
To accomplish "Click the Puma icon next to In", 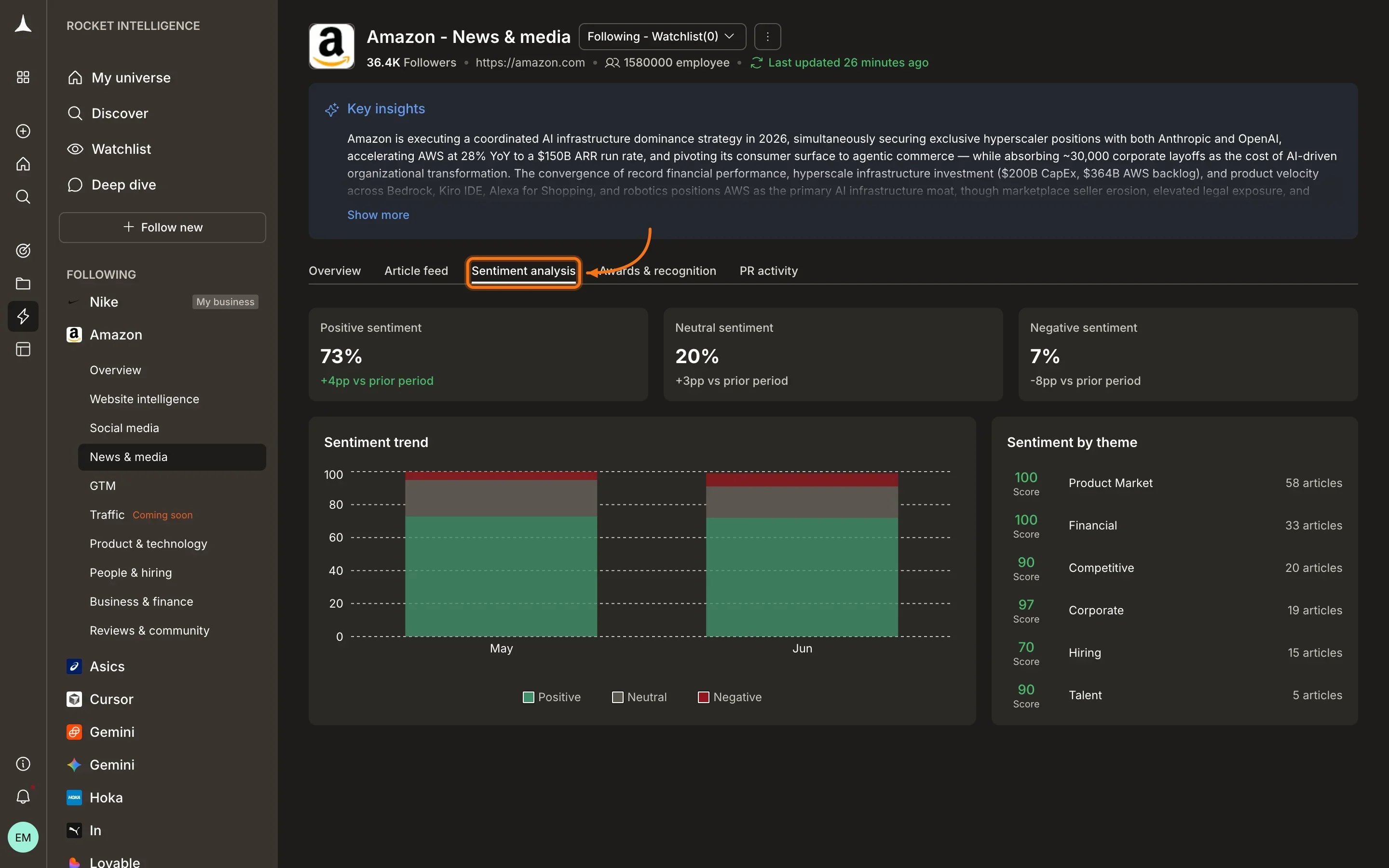I will tap(74, 830).
